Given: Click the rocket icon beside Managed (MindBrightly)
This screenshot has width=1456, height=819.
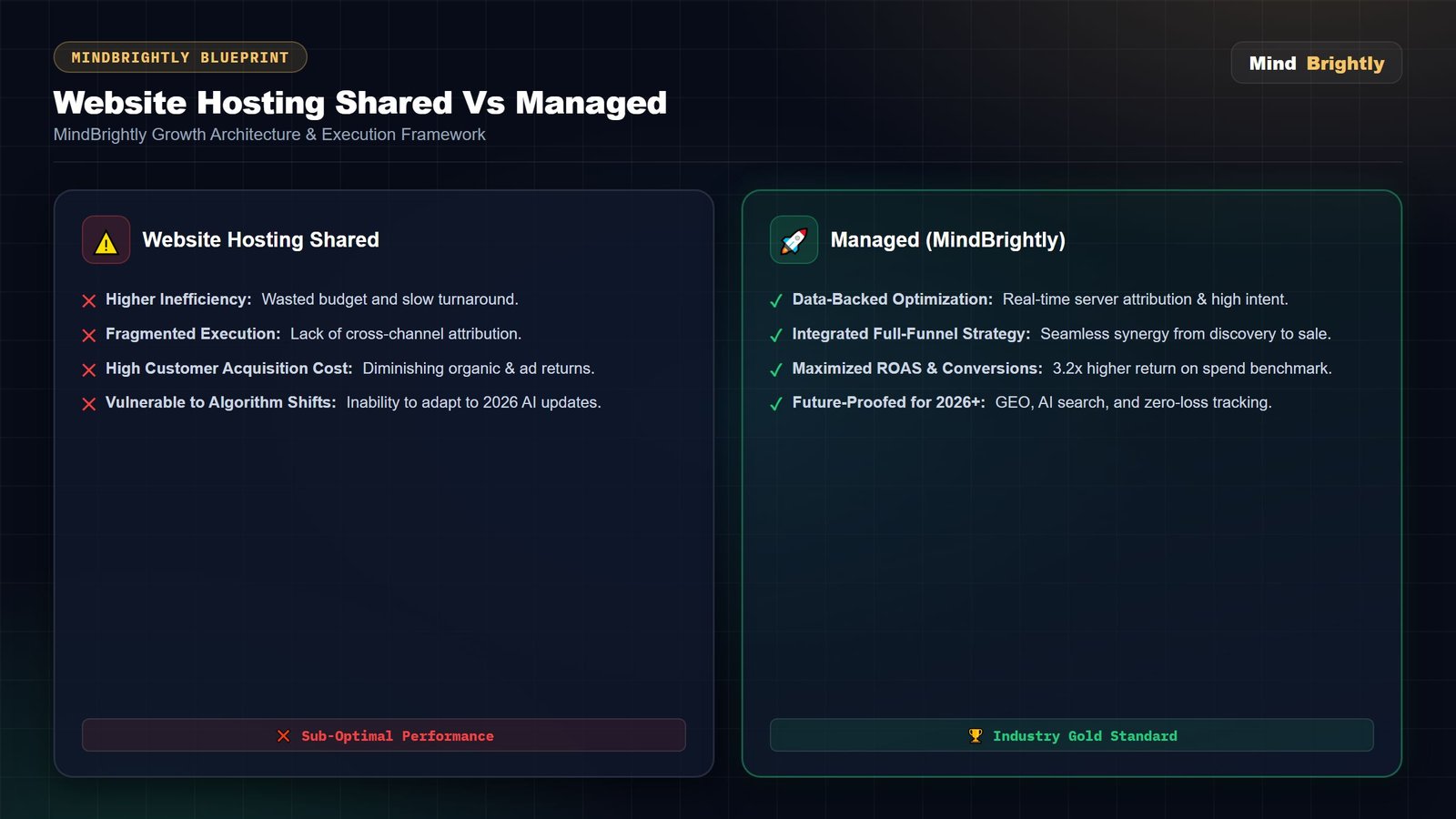Looking at the screenshot, I should coord(794,240).
